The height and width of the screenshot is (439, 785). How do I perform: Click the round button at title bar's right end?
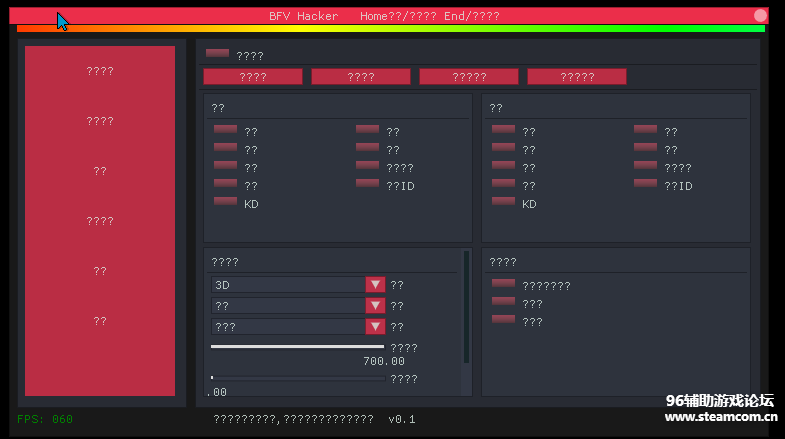tap(761, 16)
